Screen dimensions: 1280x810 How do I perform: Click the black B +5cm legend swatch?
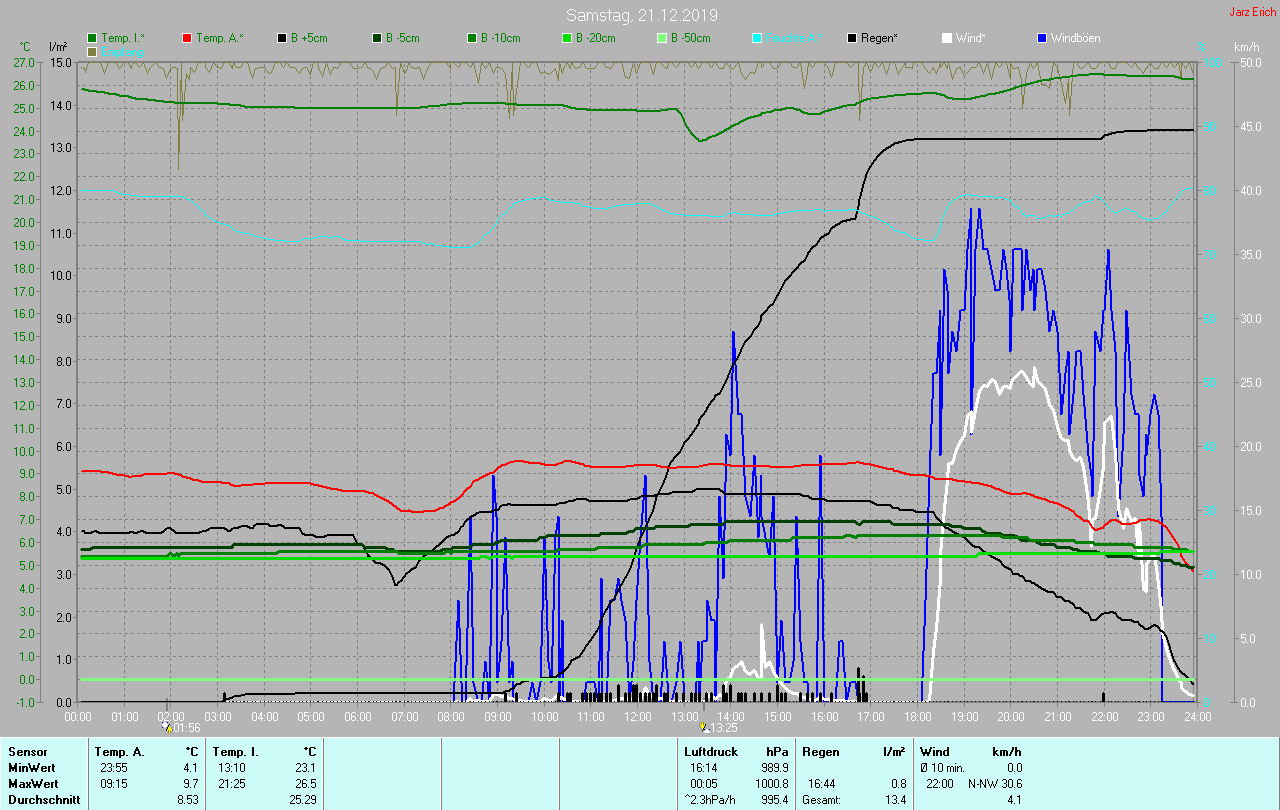tap(282, 38)
